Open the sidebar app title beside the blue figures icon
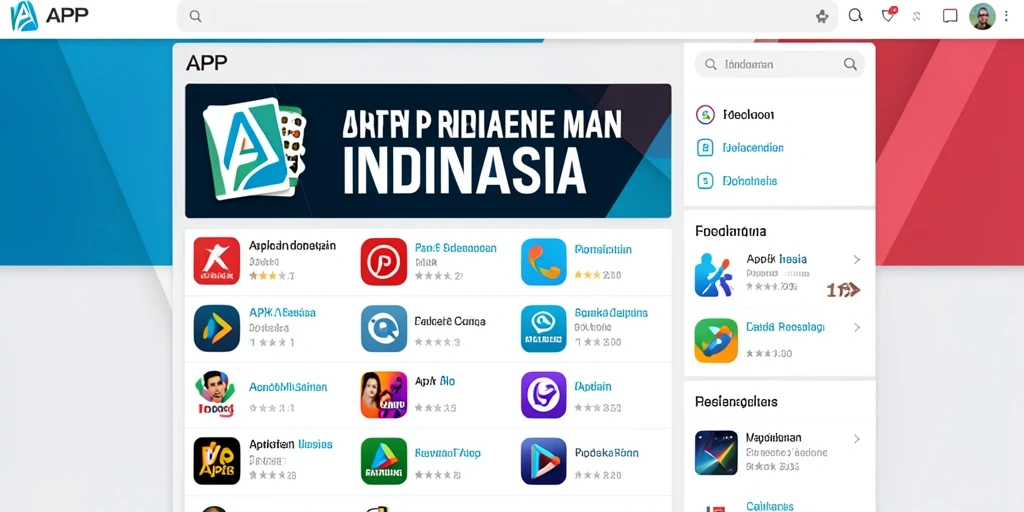 (776, 259)
